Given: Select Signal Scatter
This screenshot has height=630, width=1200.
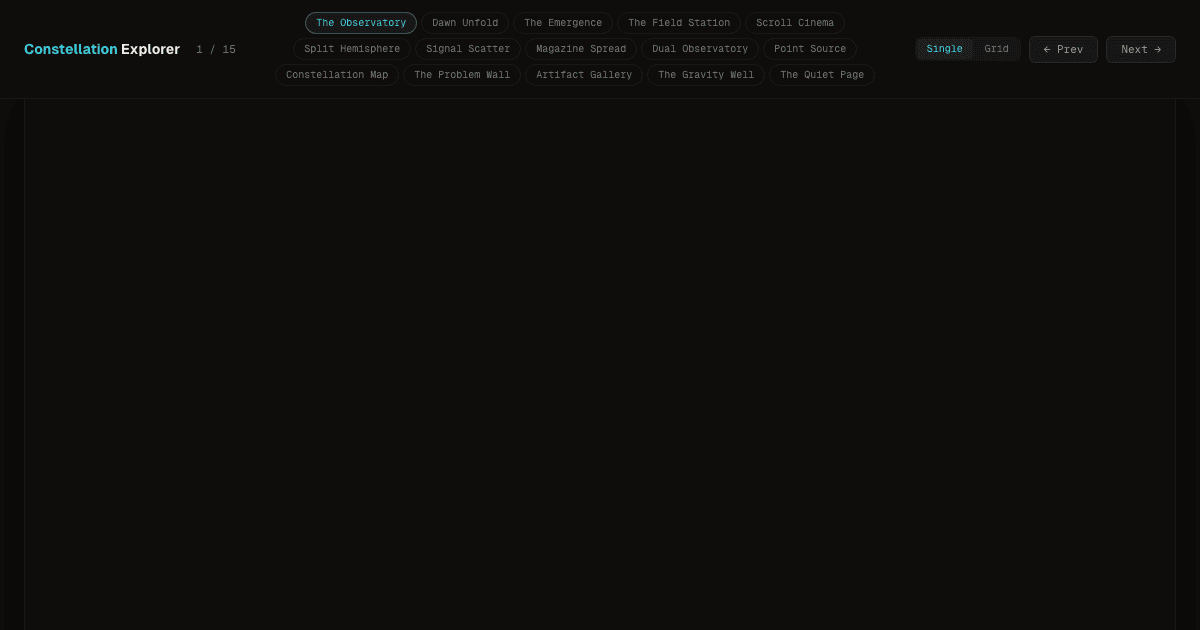Looking at the screenshot, I should click(468, 48).
